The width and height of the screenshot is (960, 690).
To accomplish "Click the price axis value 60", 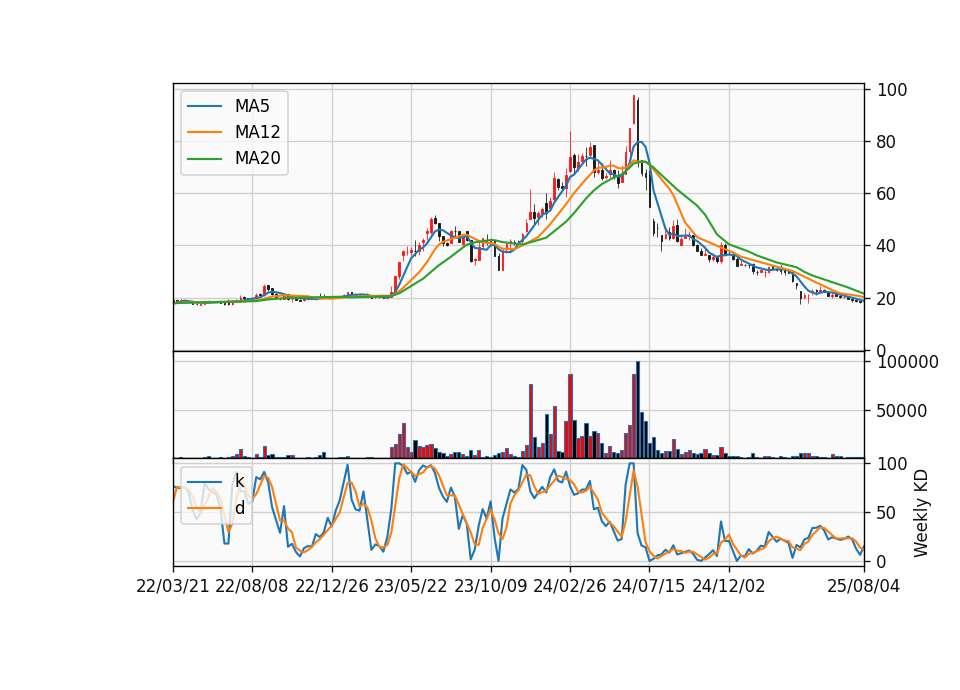I will (x=885, y=194).
